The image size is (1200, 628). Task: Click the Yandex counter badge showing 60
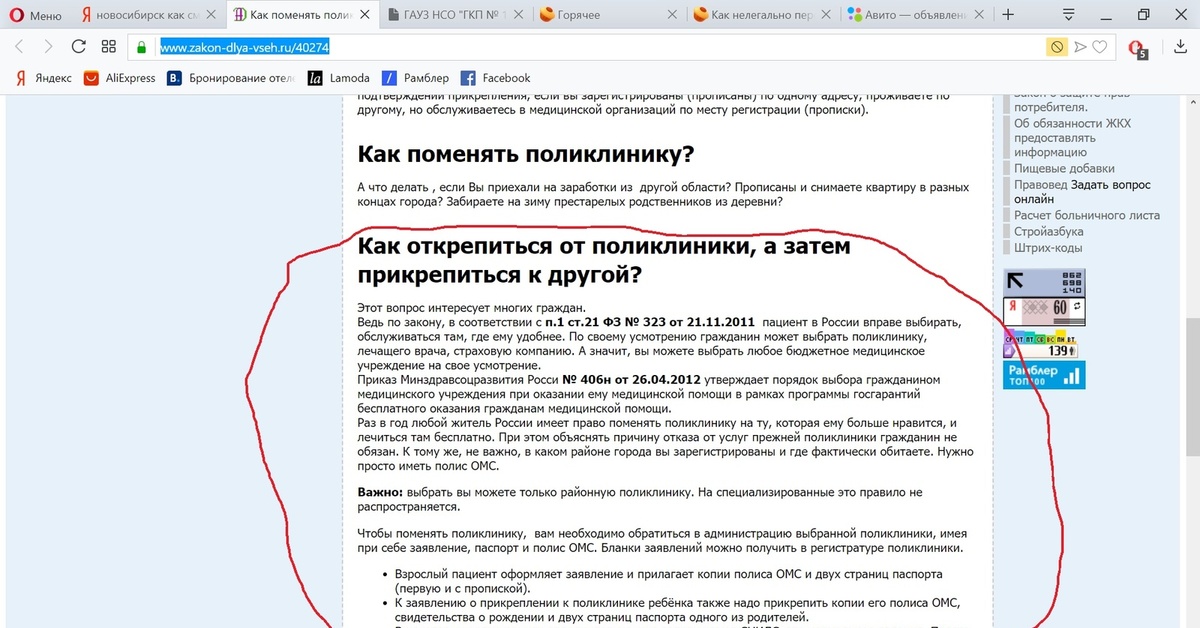click(x=1044, y=310)
